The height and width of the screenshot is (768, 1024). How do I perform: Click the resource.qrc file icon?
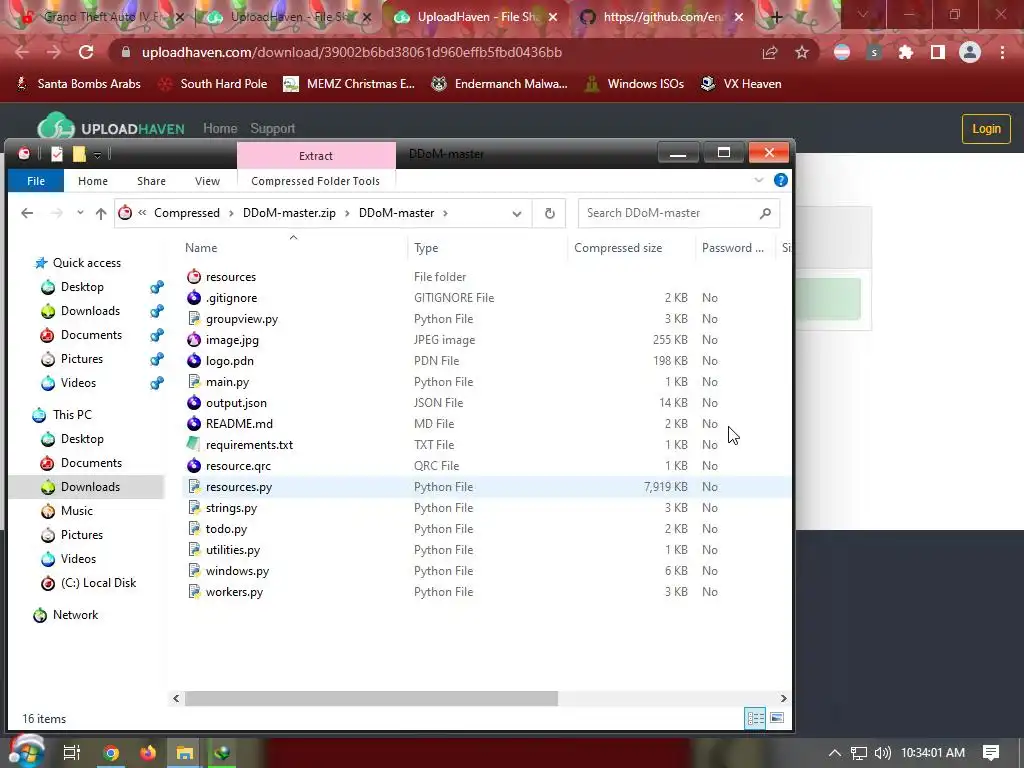[194, 466]
